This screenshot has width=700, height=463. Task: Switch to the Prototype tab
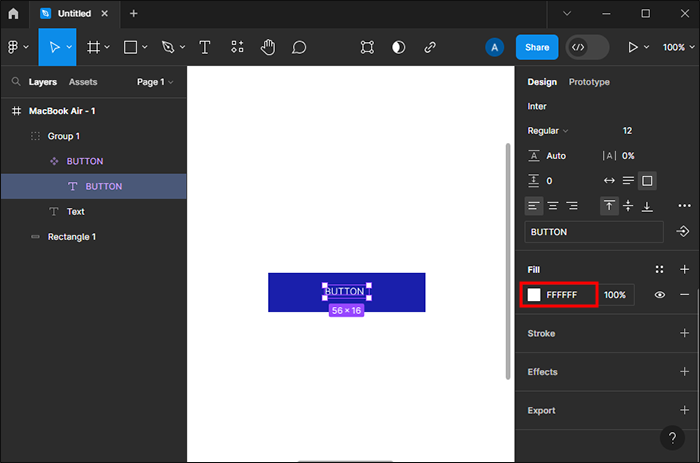589,82
